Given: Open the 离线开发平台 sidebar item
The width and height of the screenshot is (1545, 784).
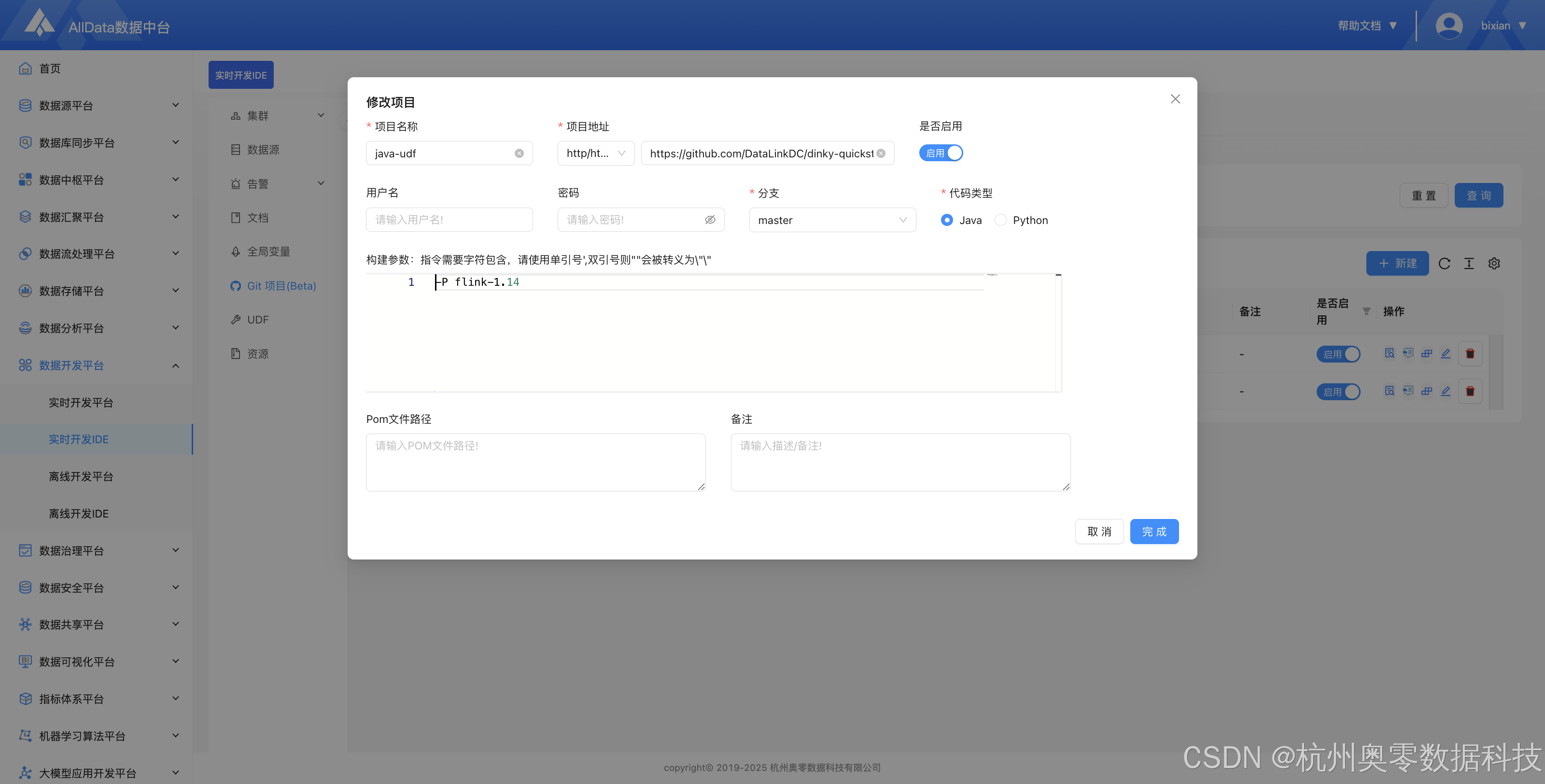Looking at the screenshot, I should click(x=81, y=476).
